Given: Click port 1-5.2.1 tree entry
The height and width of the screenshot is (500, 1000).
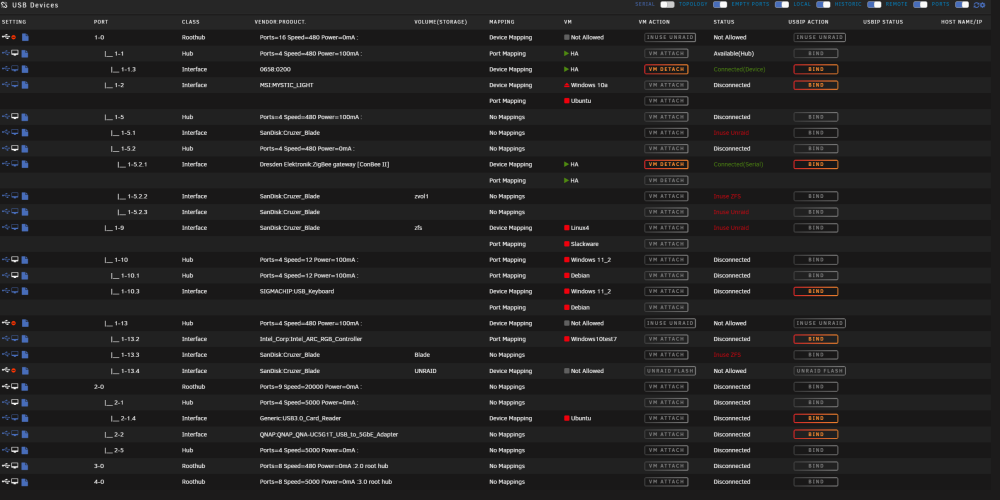Looking at the screenshot, I should tap(132, 164).
